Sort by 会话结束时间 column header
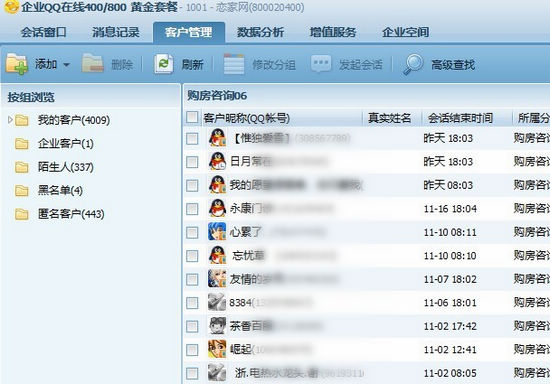 tap(460, 118)
